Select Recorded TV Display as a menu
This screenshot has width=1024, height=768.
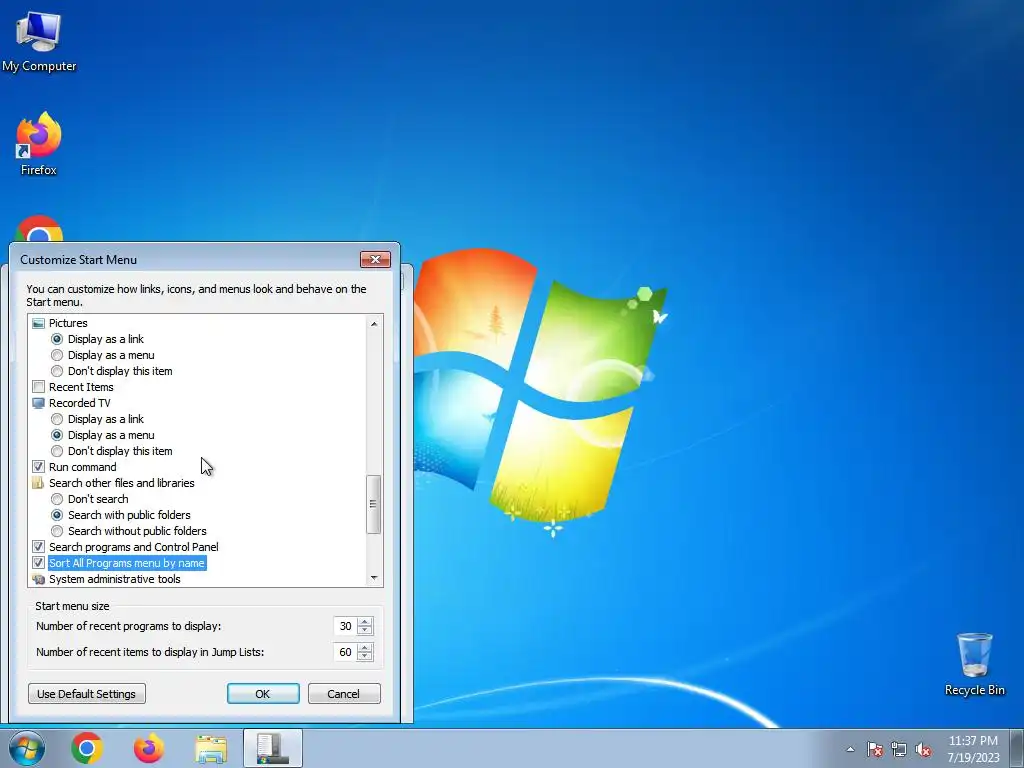(57, 435)
